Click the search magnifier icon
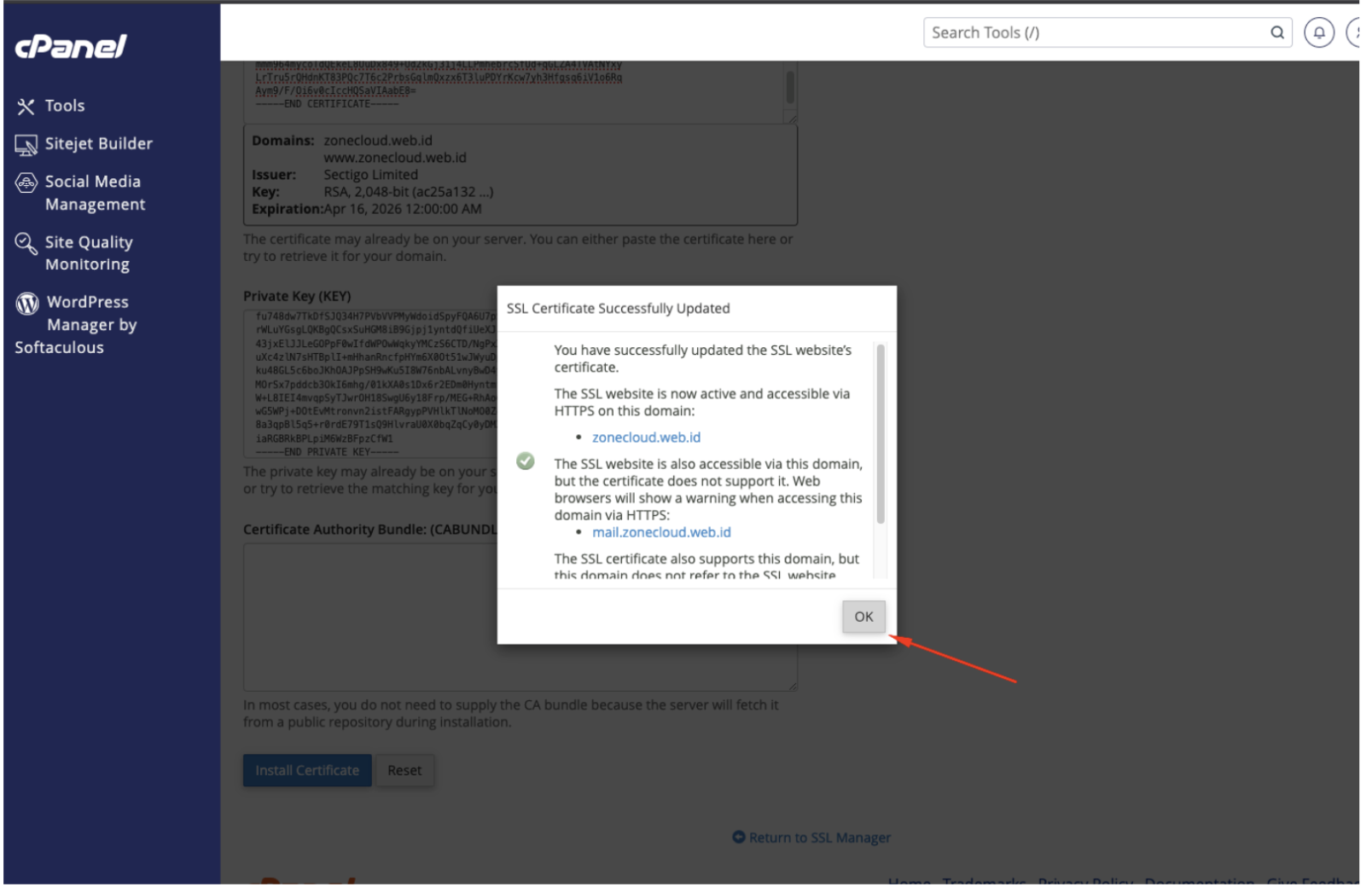The image size is (1372, 887). (x=1277, y=33)
